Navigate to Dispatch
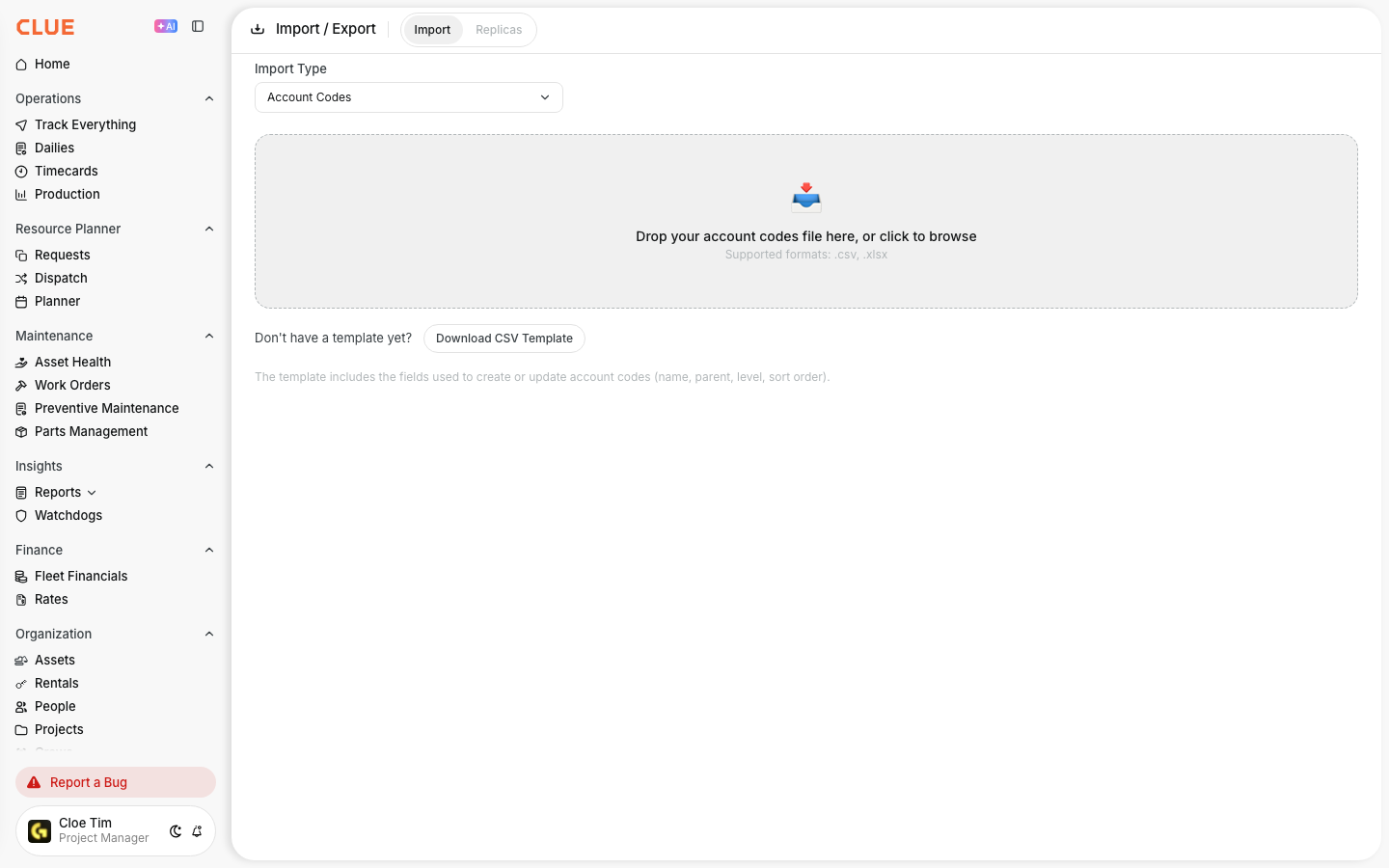 pyautogui.click(x=61, y=278)
